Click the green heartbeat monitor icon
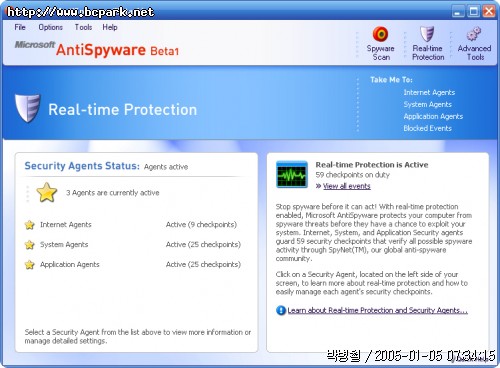 292,174
